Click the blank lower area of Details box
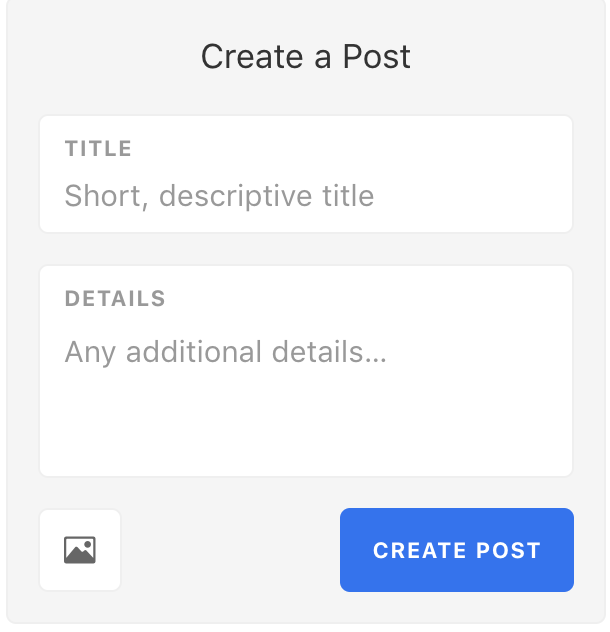Image resolution: width=610 pixels, height=632 pixels. [306, 427]
